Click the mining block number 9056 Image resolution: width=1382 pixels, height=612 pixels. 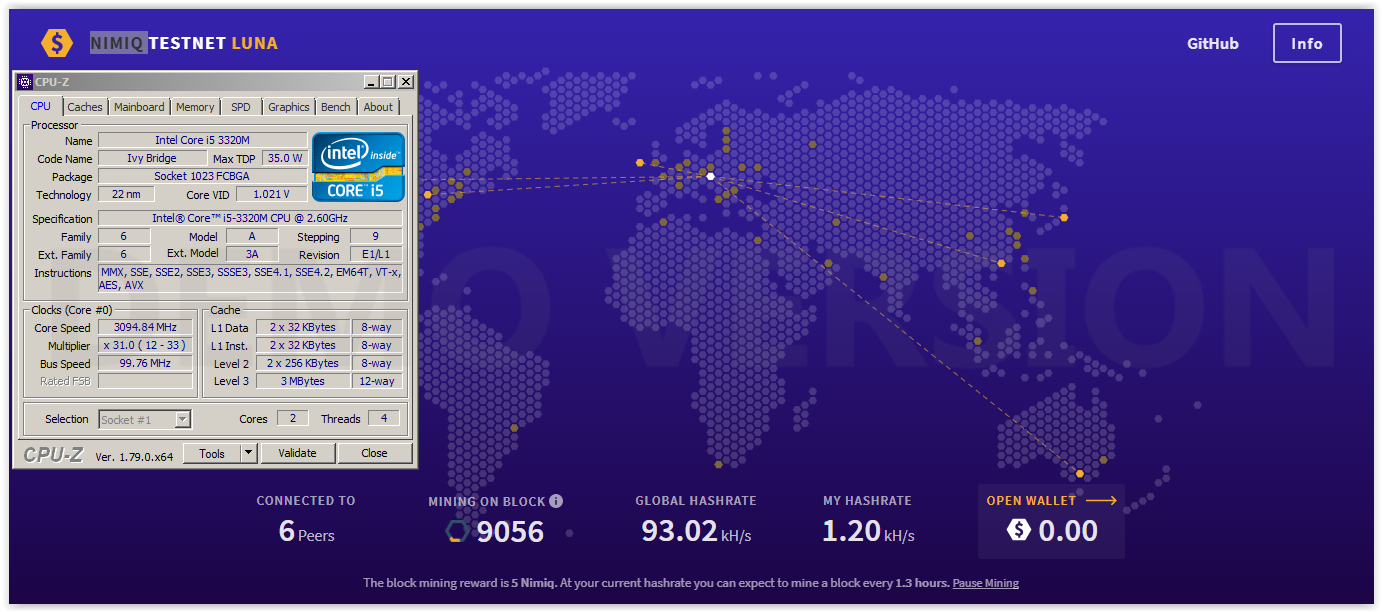510,532
